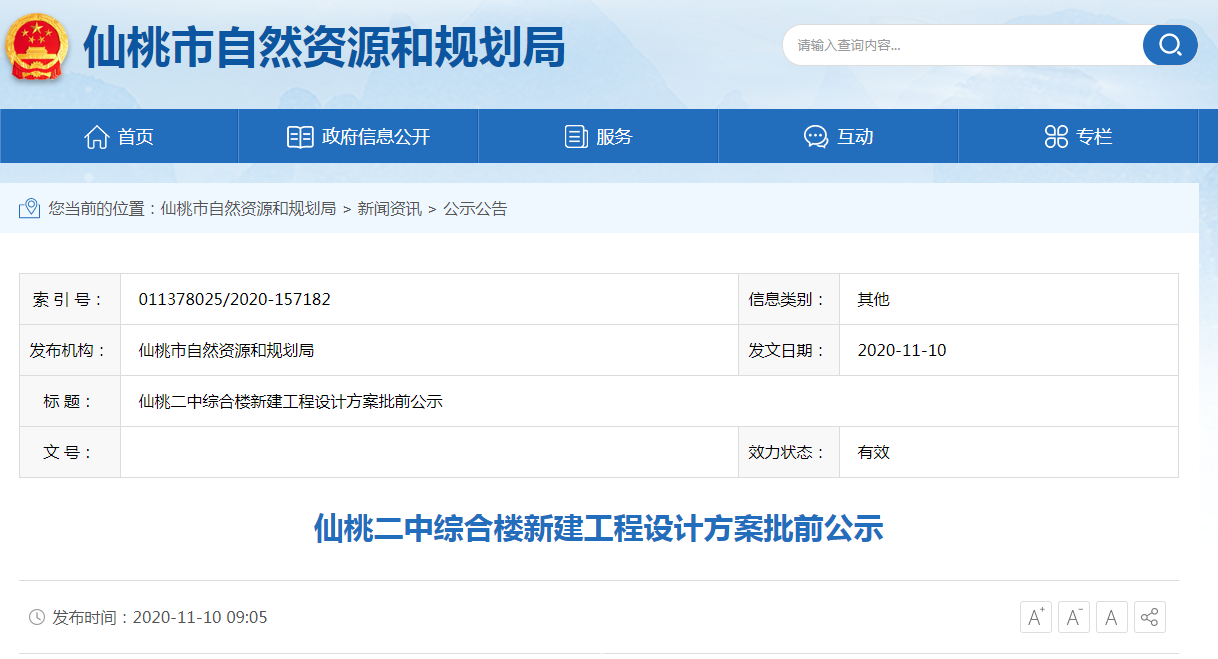
Task: Click the site title 仙桃市自然资源和规划局 header
Action: point(324,47)
